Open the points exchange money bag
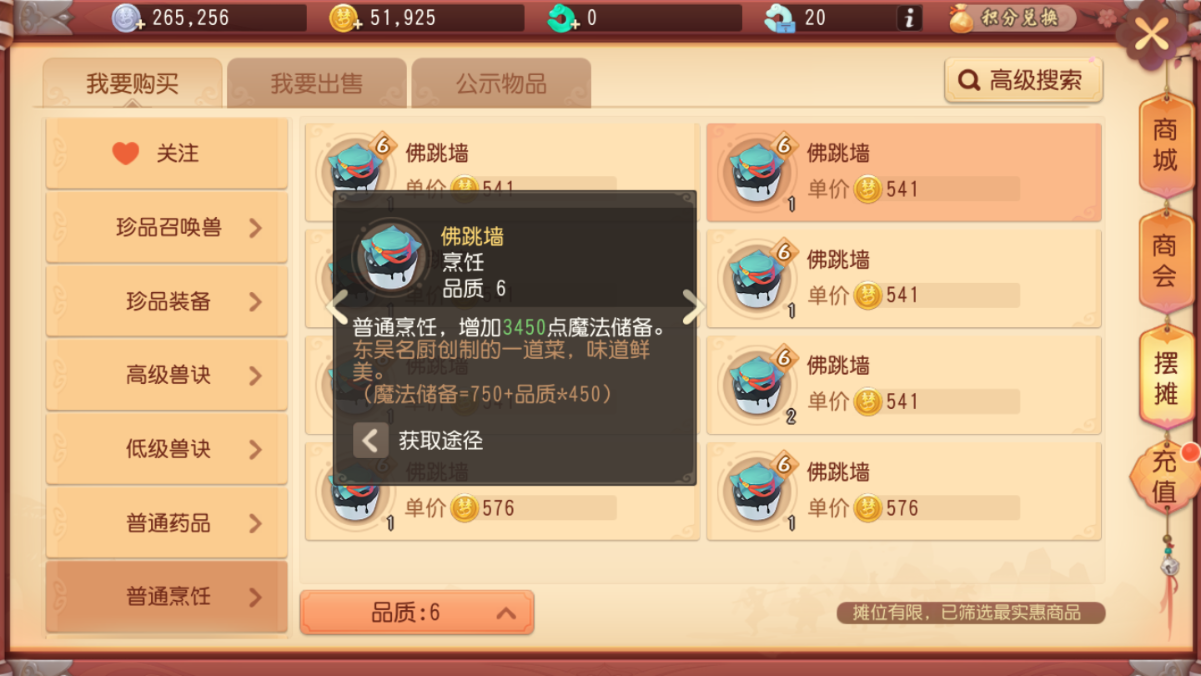 click(961, 18)
